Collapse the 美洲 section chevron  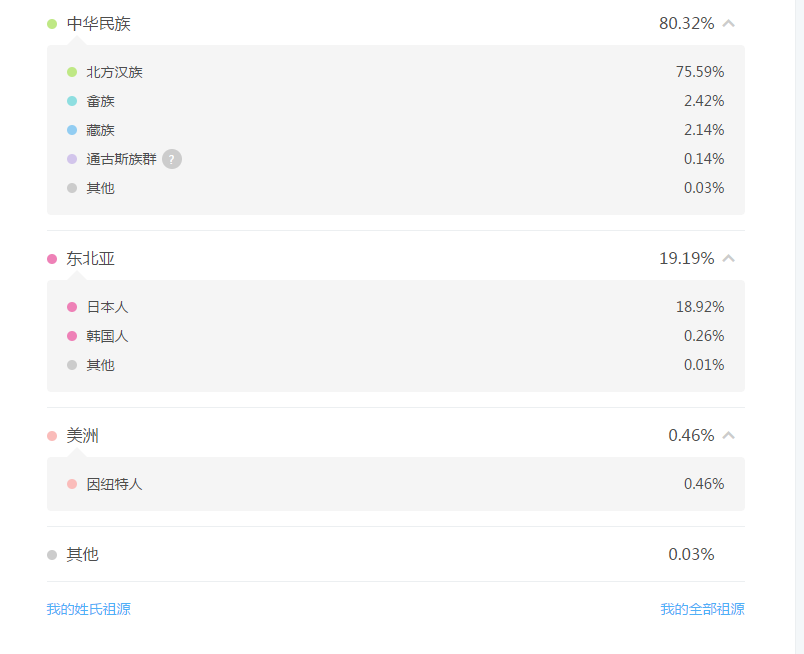729,435
